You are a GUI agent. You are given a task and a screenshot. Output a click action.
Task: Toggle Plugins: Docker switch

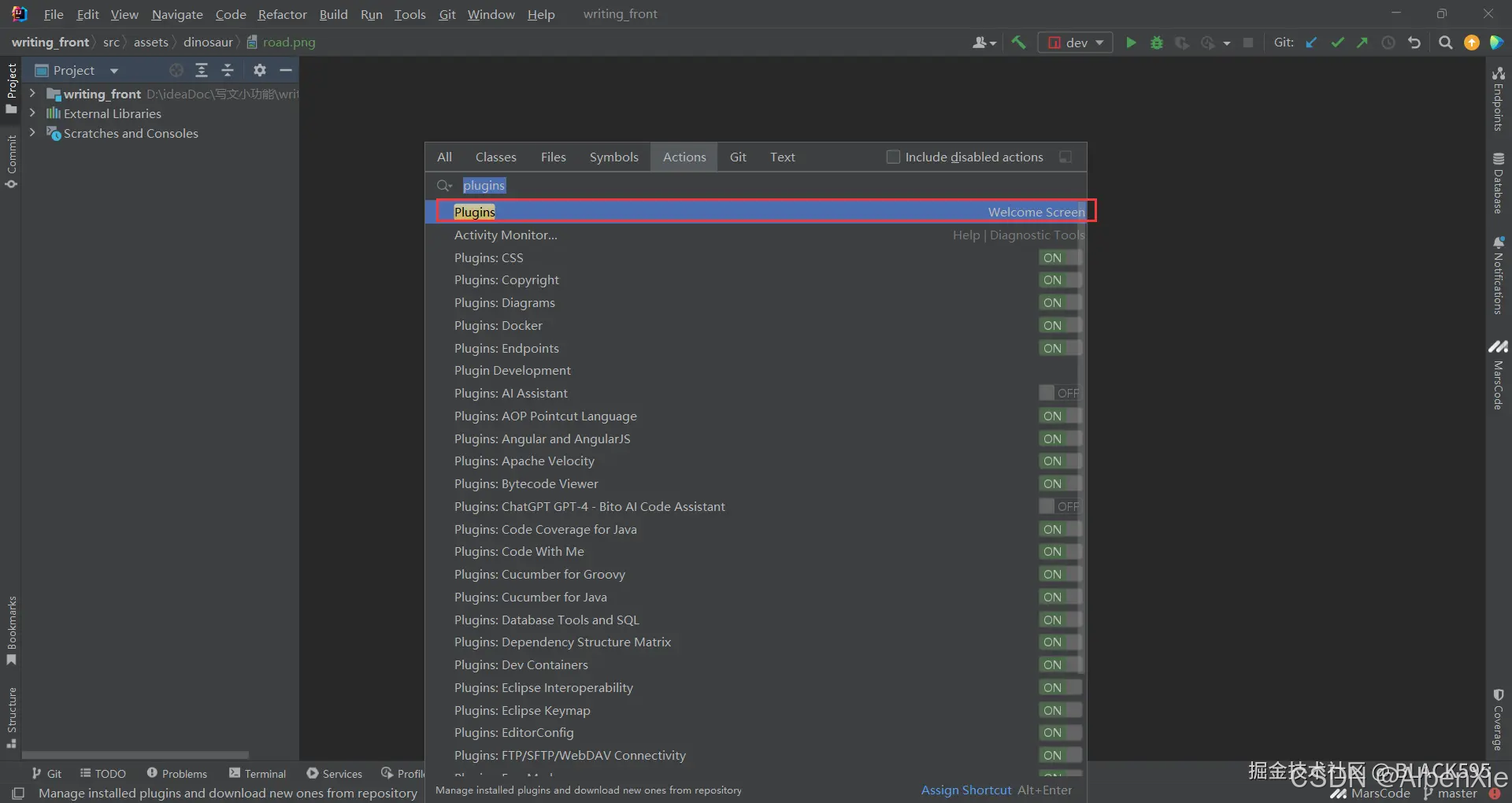[1059, 325]
